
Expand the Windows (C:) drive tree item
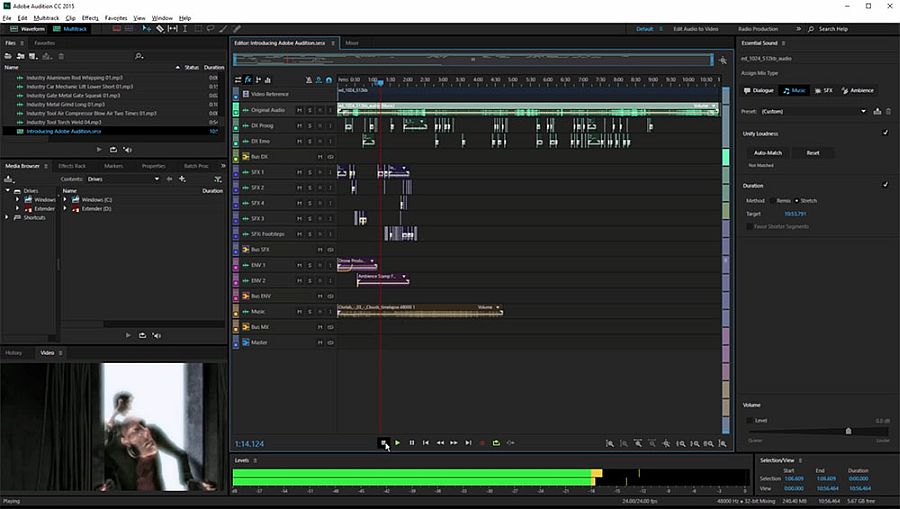pyautogui.click(x=66, y=200)
